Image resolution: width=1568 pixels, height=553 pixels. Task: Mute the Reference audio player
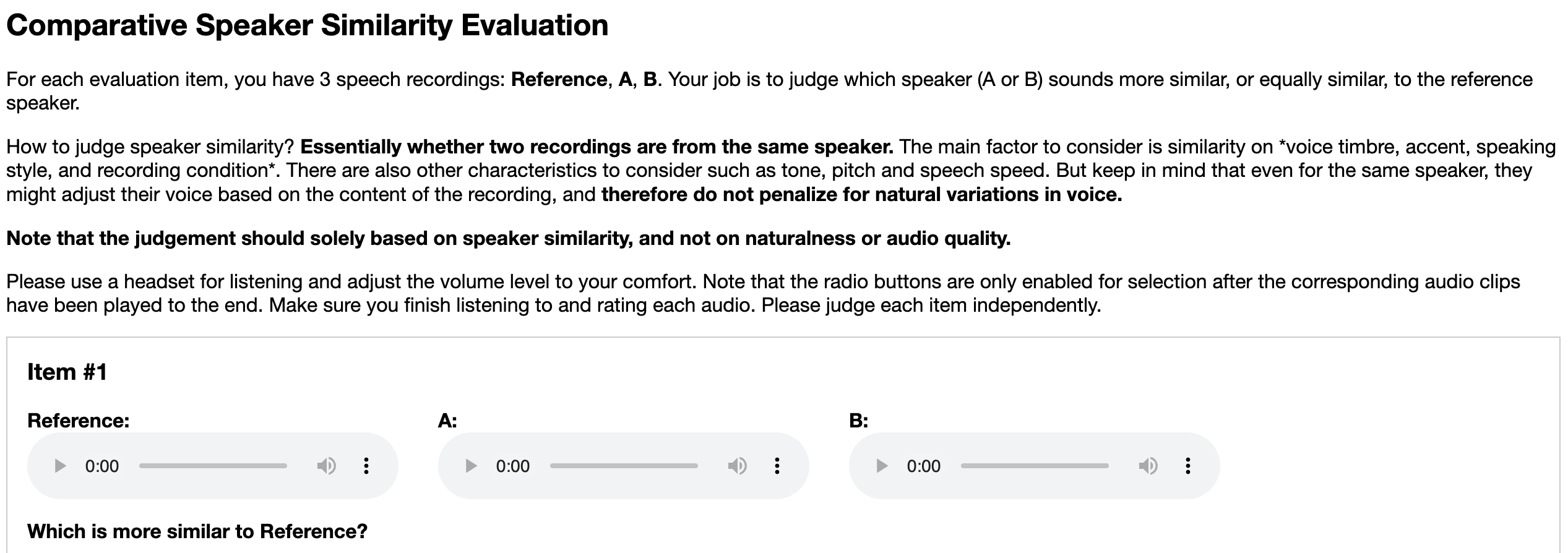(x=326, y=466)
